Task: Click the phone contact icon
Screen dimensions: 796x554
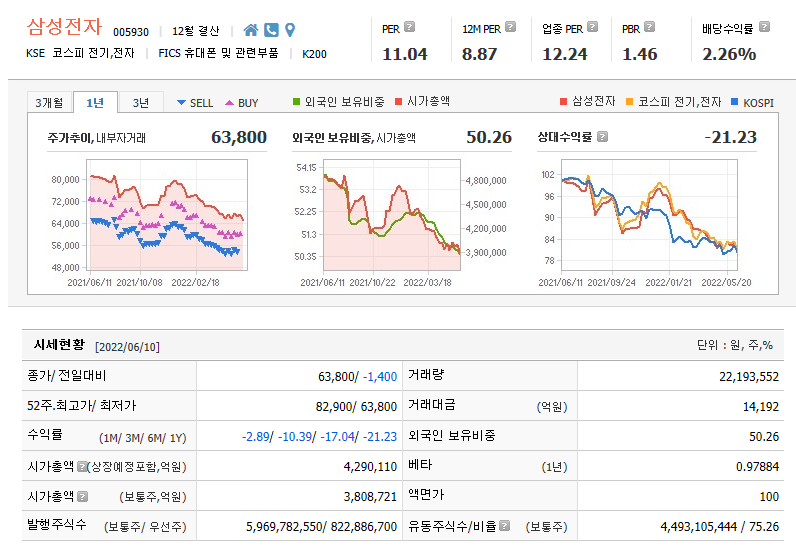Action: 271,30
